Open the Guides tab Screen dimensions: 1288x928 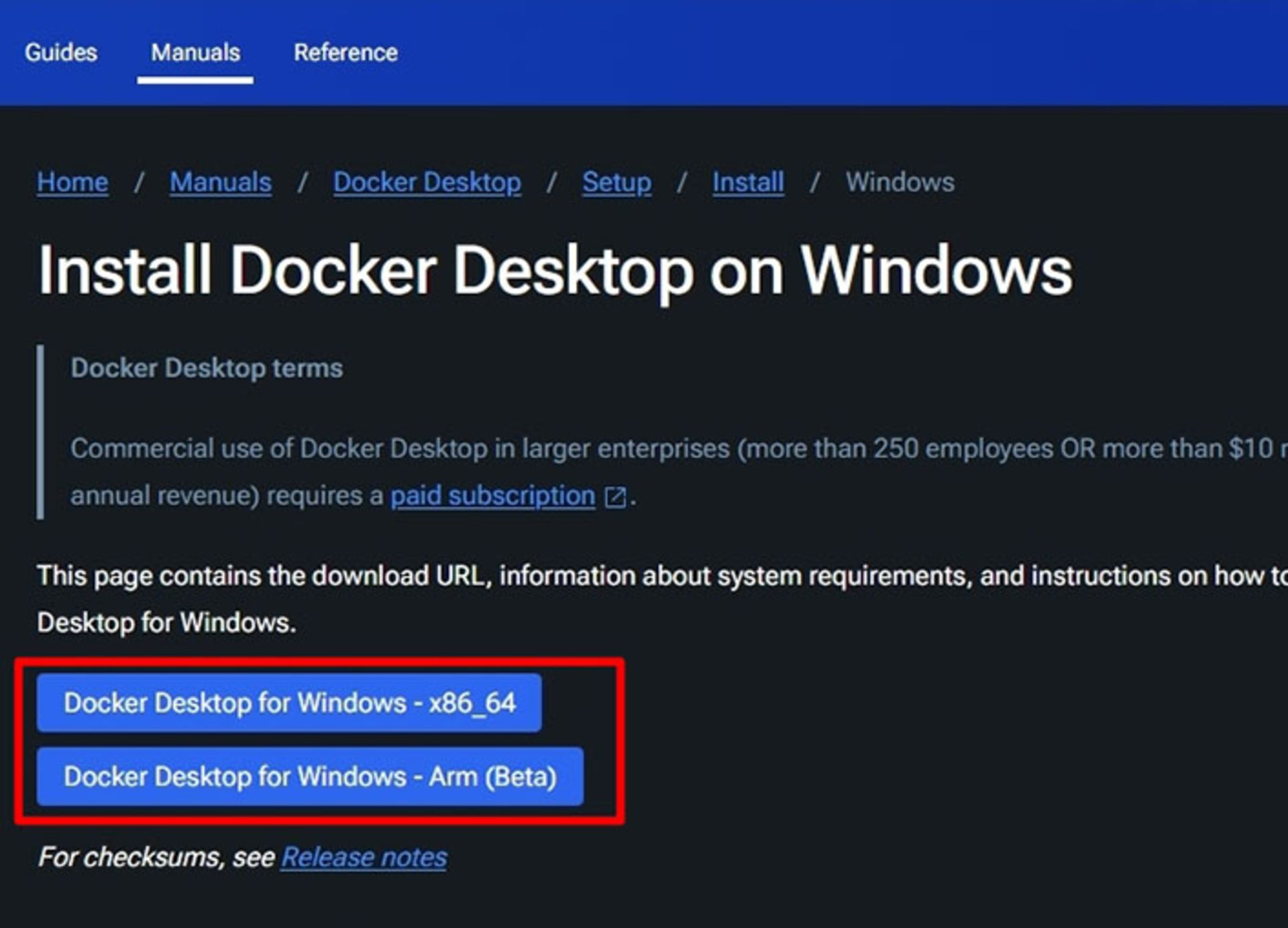tap(61, 52)
